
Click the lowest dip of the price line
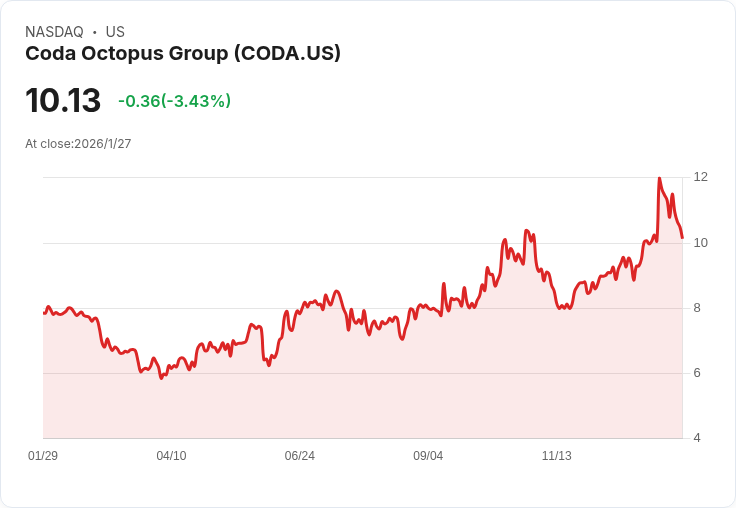[x=161, y=378]
